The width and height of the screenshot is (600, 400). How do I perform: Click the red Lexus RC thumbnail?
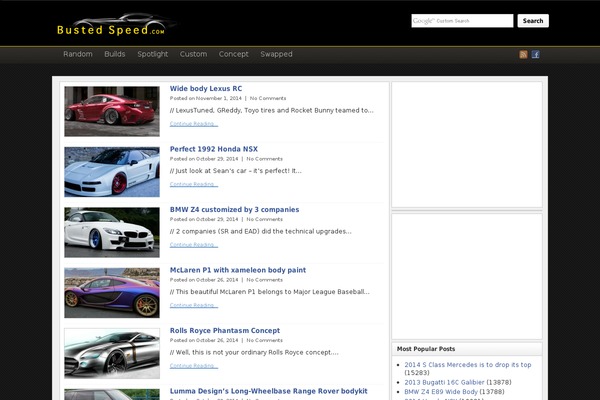[x=112, y=111]
